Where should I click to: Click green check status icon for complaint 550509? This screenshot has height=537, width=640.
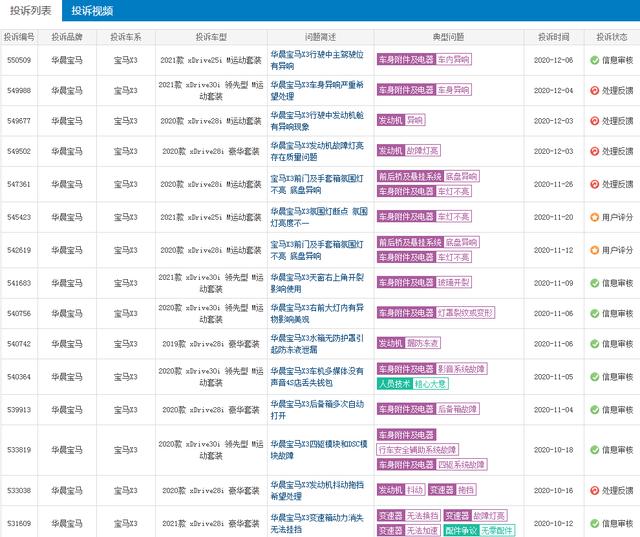(594, 60)
